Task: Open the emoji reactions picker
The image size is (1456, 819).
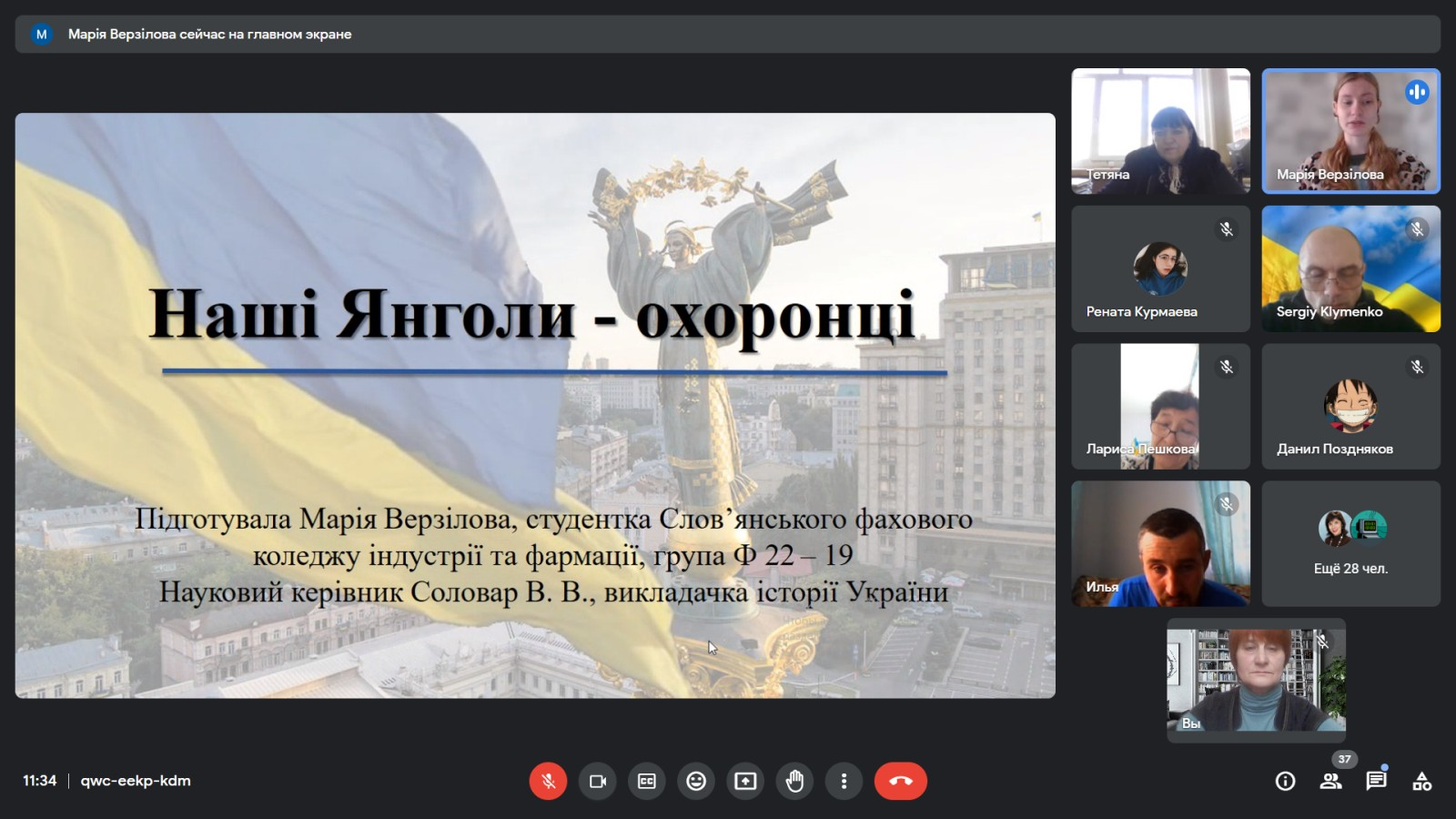Action: coord(696,781)
